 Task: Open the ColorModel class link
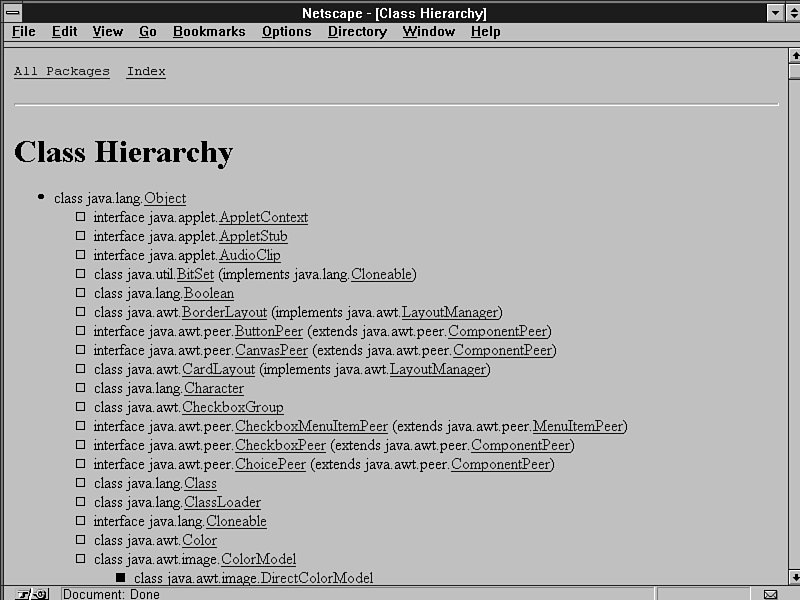click(x=258, y=559)
